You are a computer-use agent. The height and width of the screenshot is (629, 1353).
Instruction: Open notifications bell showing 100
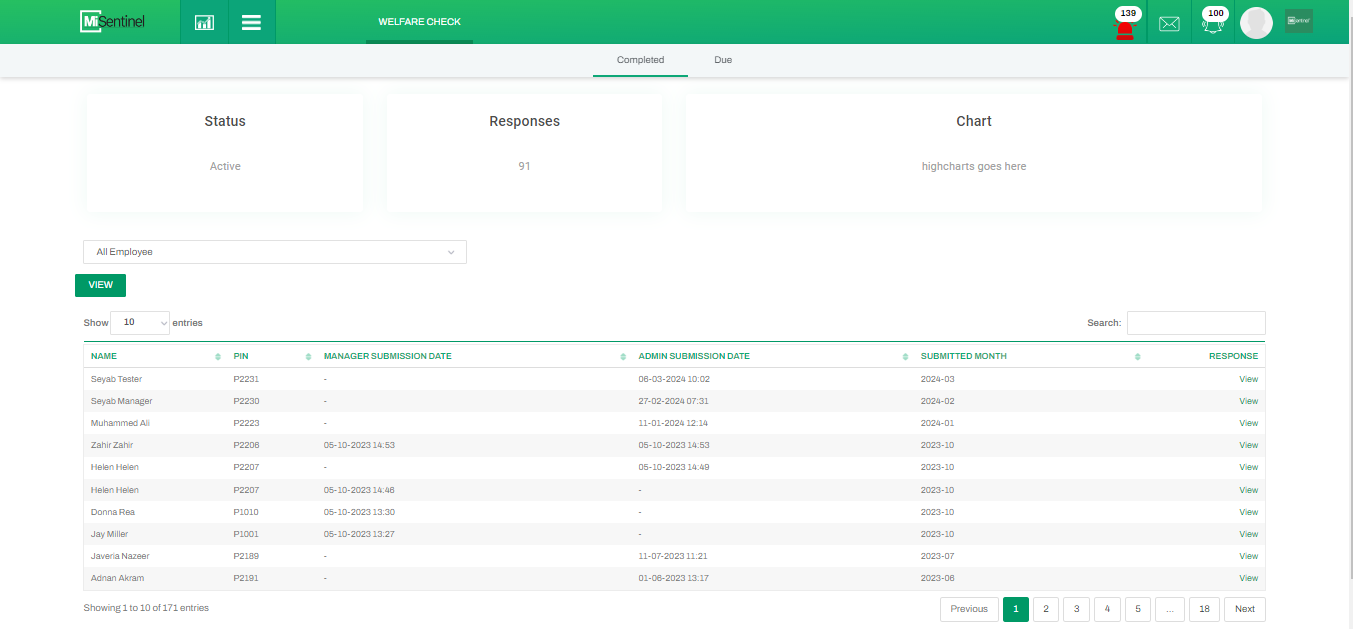coord(1213,24)
